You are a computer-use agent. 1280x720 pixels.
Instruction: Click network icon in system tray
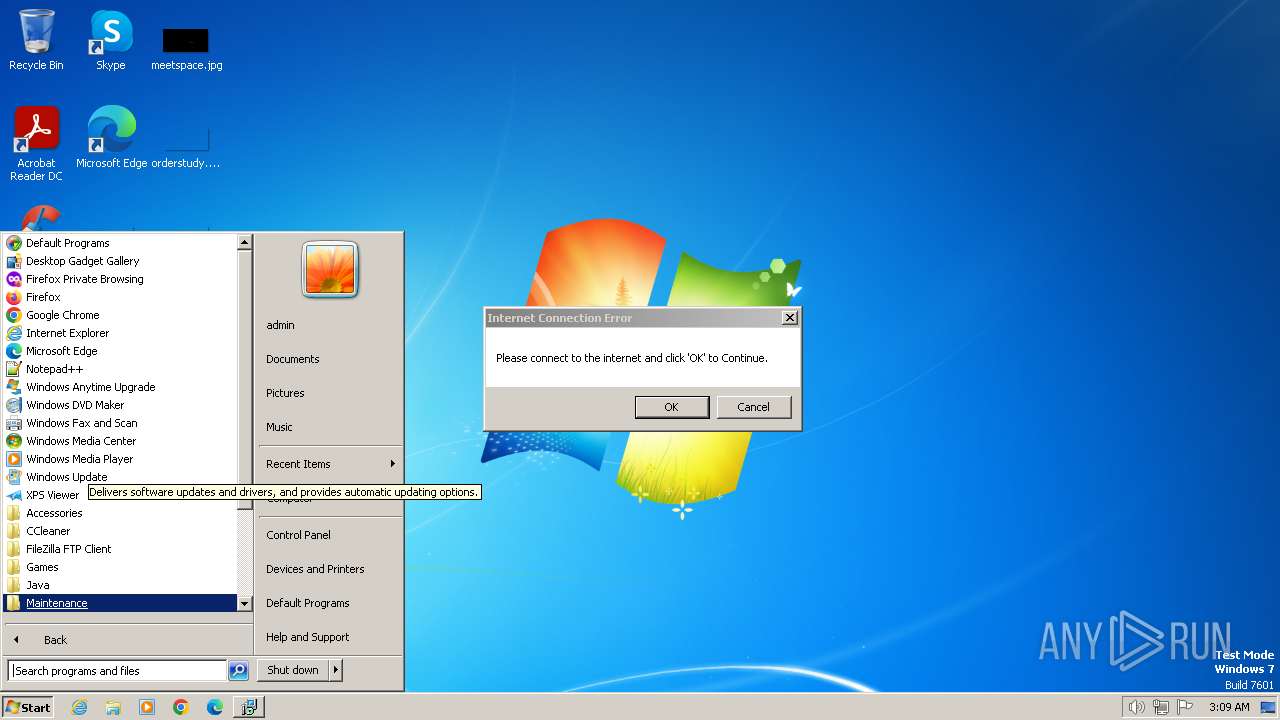(1161, 707)
